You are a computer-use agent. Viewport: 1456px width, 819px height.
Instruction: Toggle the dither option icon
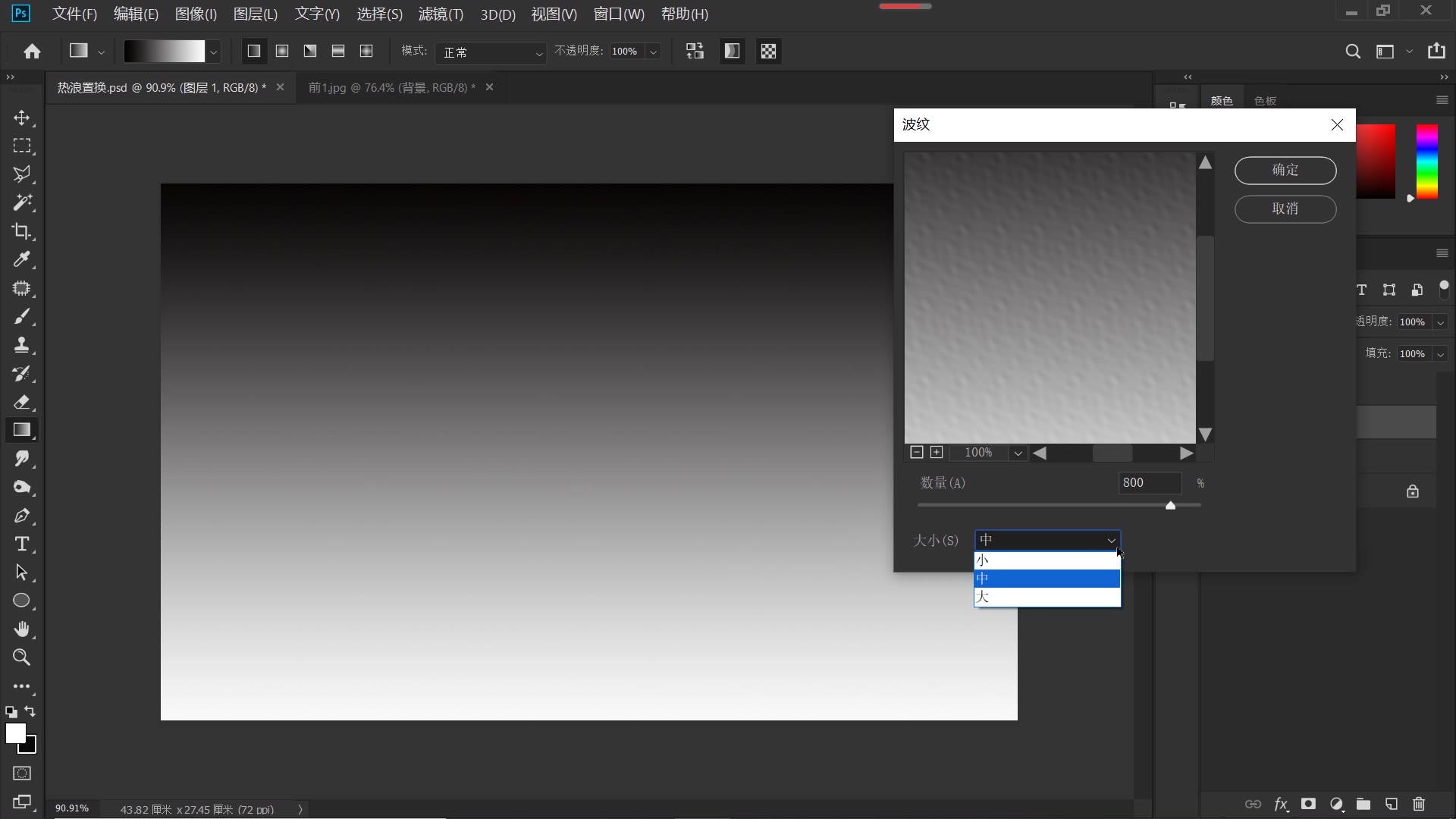(732, 51)
